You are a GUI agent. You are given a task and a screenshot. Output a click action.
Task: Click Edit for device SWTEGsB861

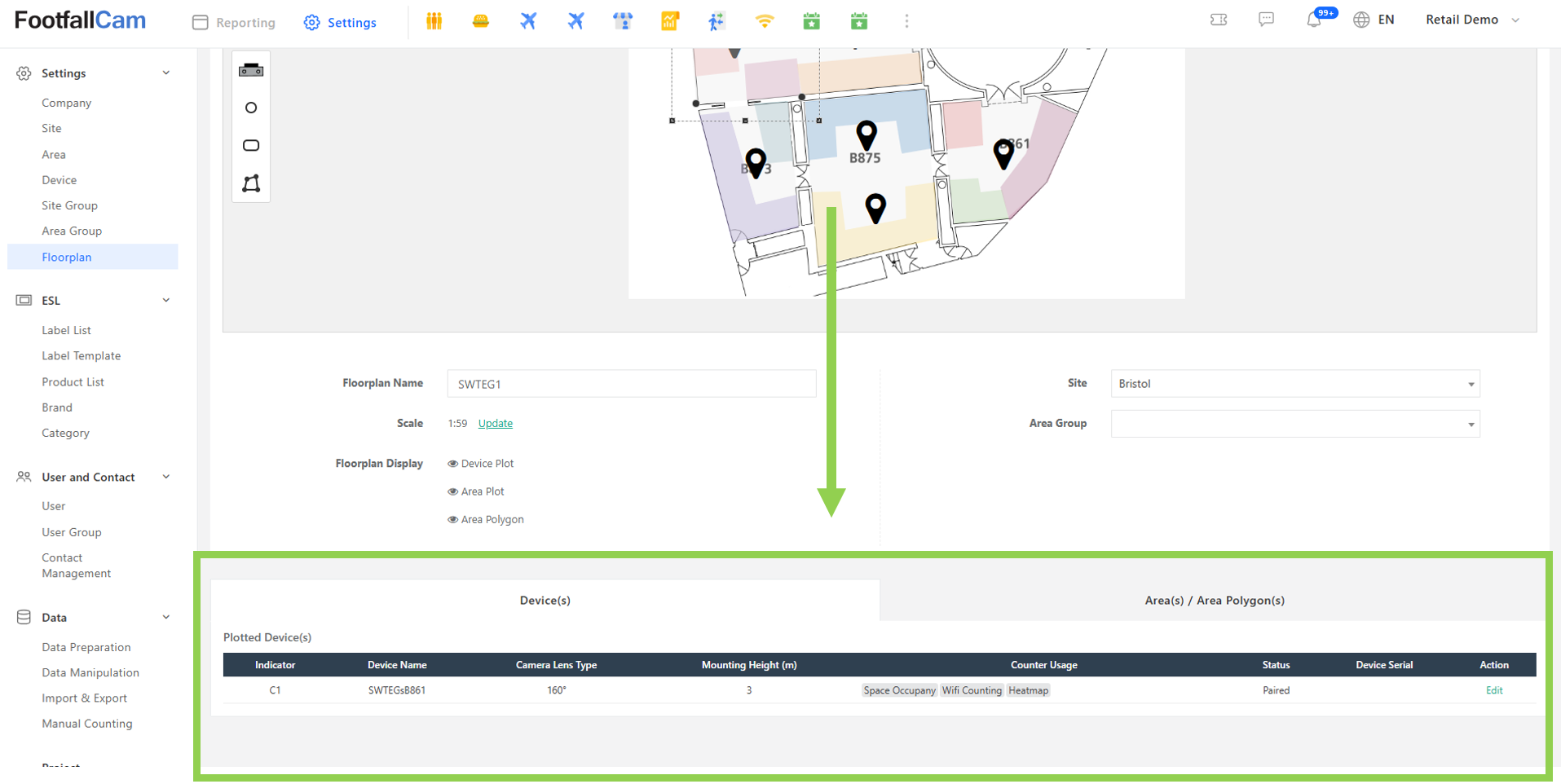tap(1493, 690)
